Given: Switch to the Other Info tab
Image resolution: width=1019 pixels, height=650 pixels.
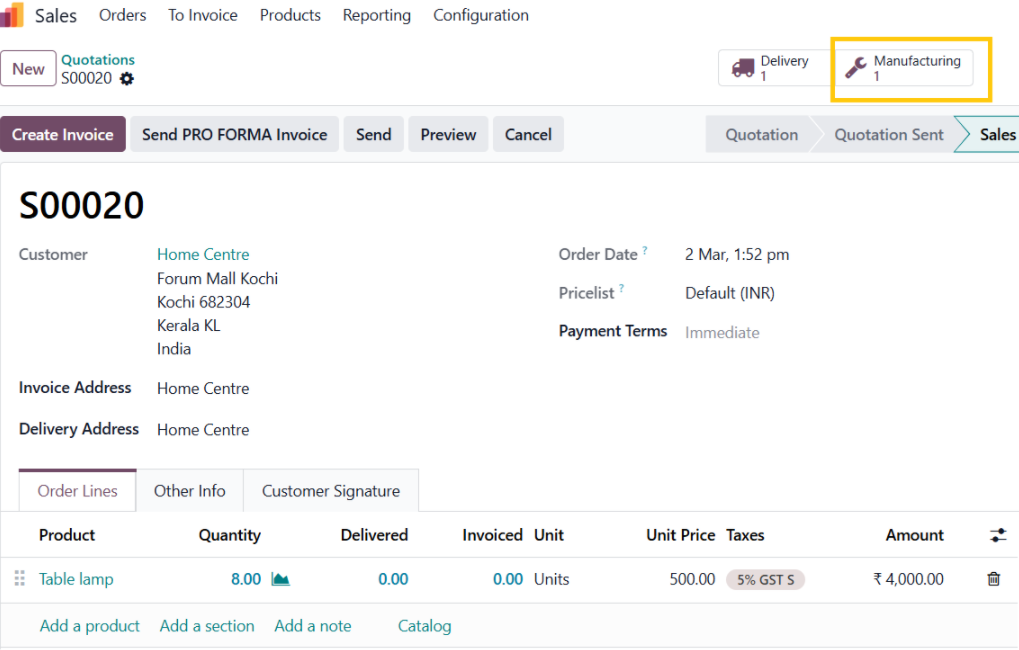Looking at the screenshot, I should 190,491.
